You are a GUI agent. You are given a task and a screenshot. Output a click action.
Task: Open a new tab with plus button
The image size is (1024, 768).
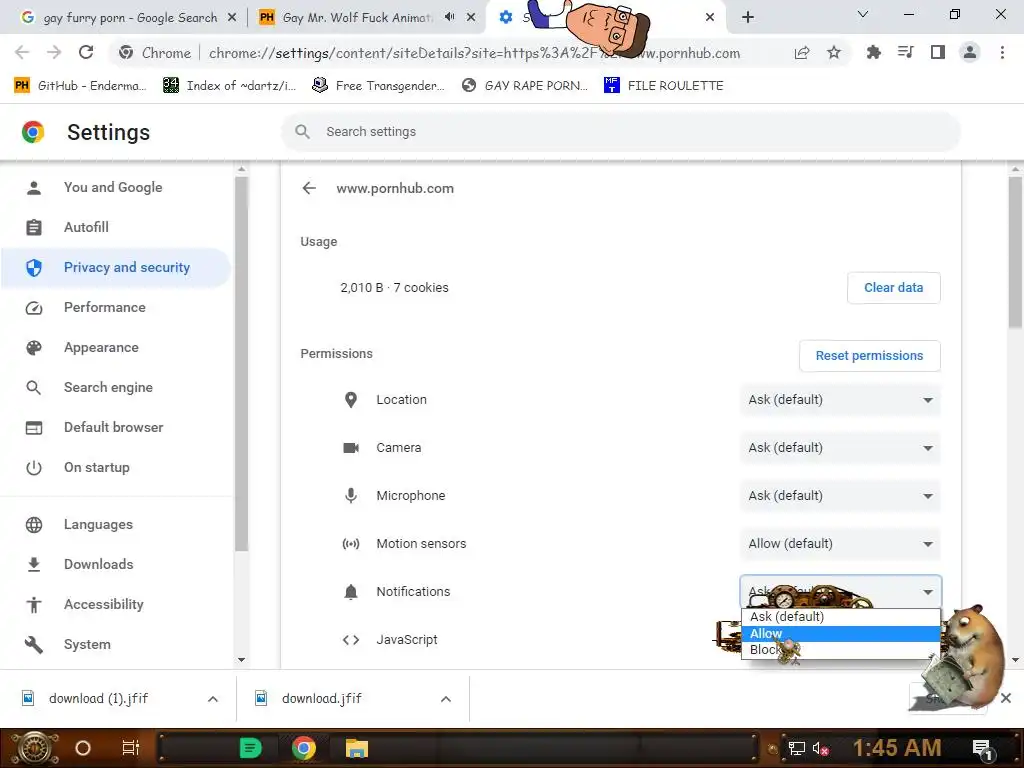click(x=748, y=17)
